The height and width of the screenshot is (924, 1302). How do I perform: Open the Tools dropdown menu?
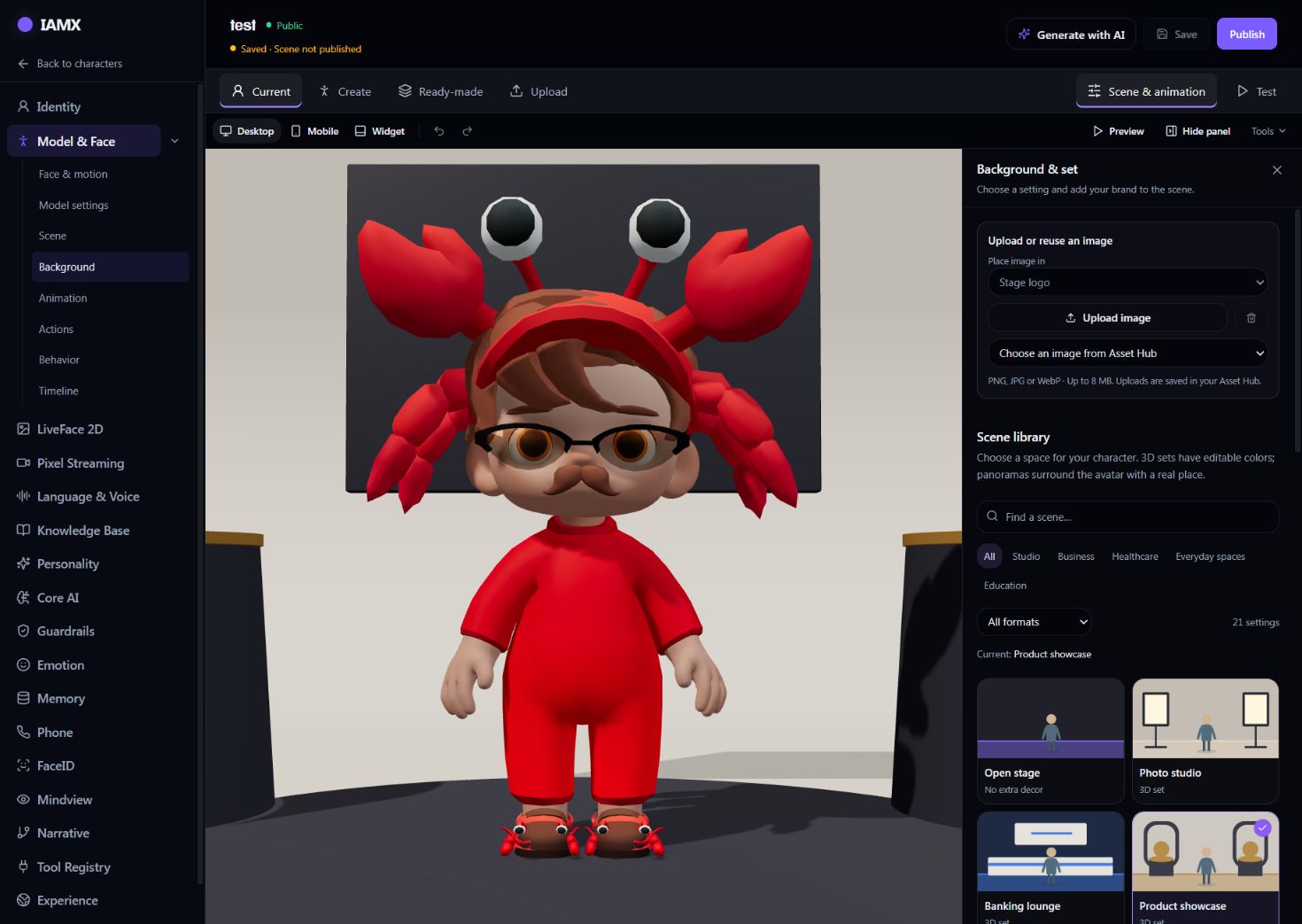[x=1268, y=131]
